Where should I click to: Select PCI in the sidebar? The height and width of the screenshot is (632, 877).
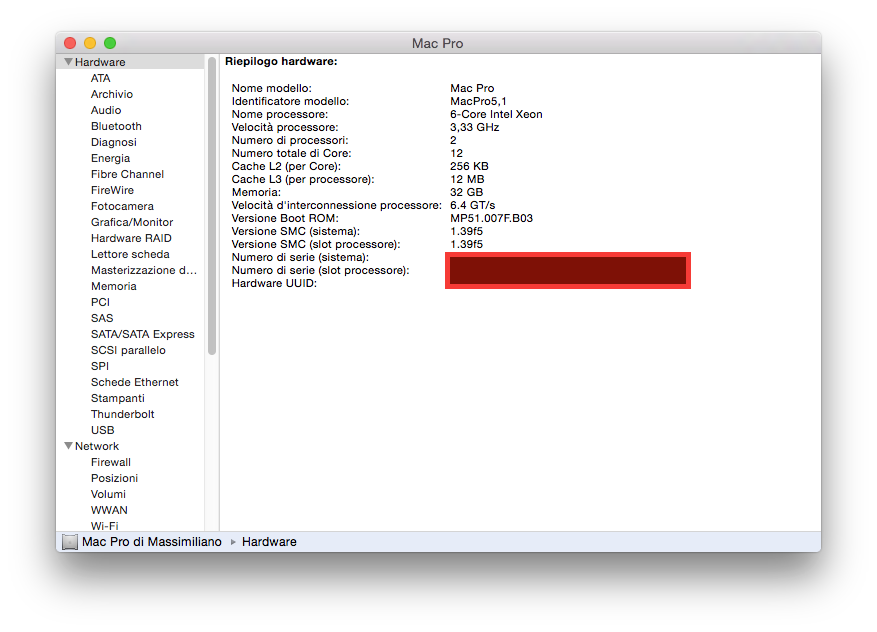[100, 302]
